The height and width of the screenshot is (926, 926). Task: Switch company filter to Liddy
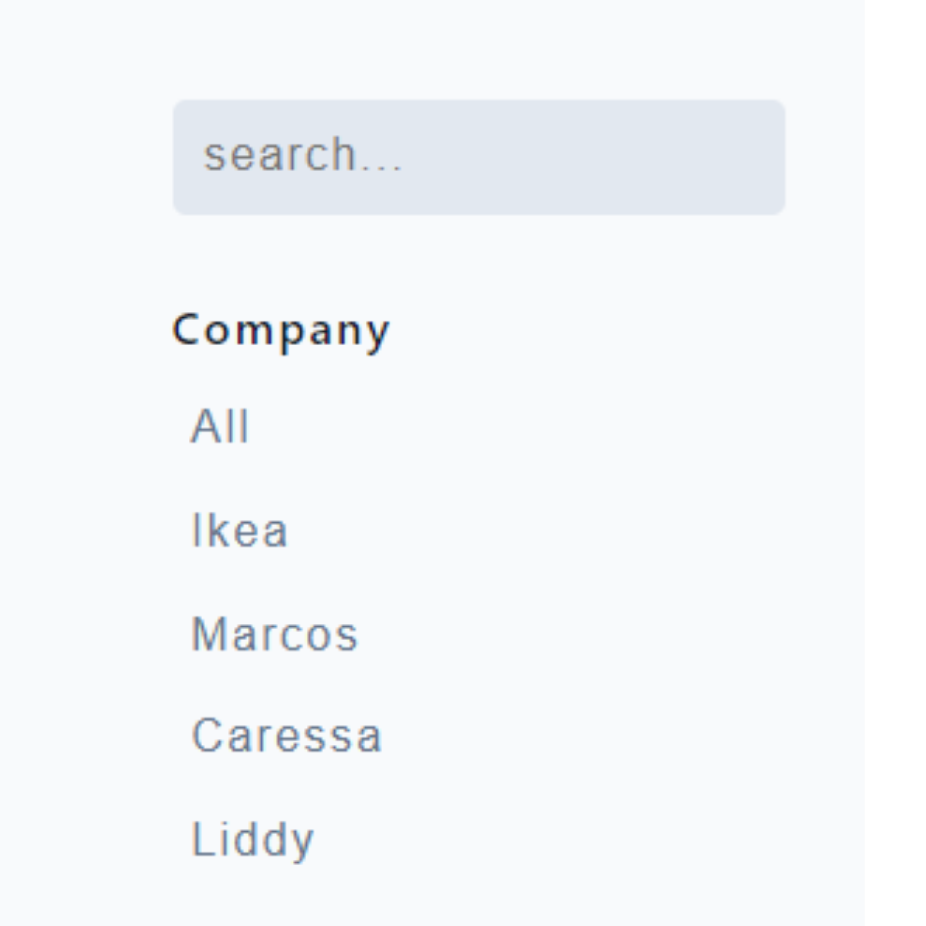[252, 839]
